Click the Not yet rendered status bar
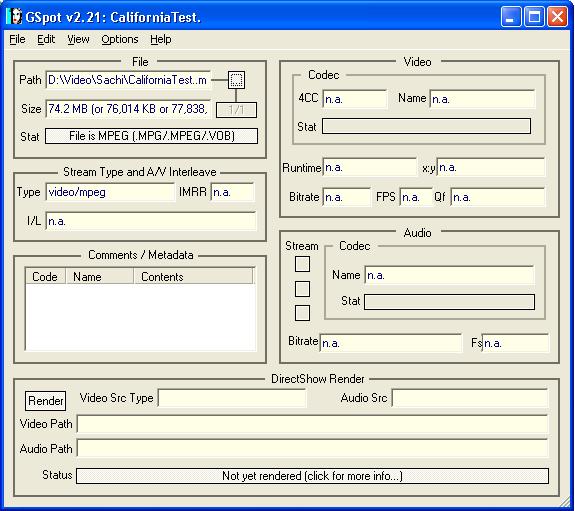Image resolution: width=575 pixels, height=511 pixels. (312, 476)
